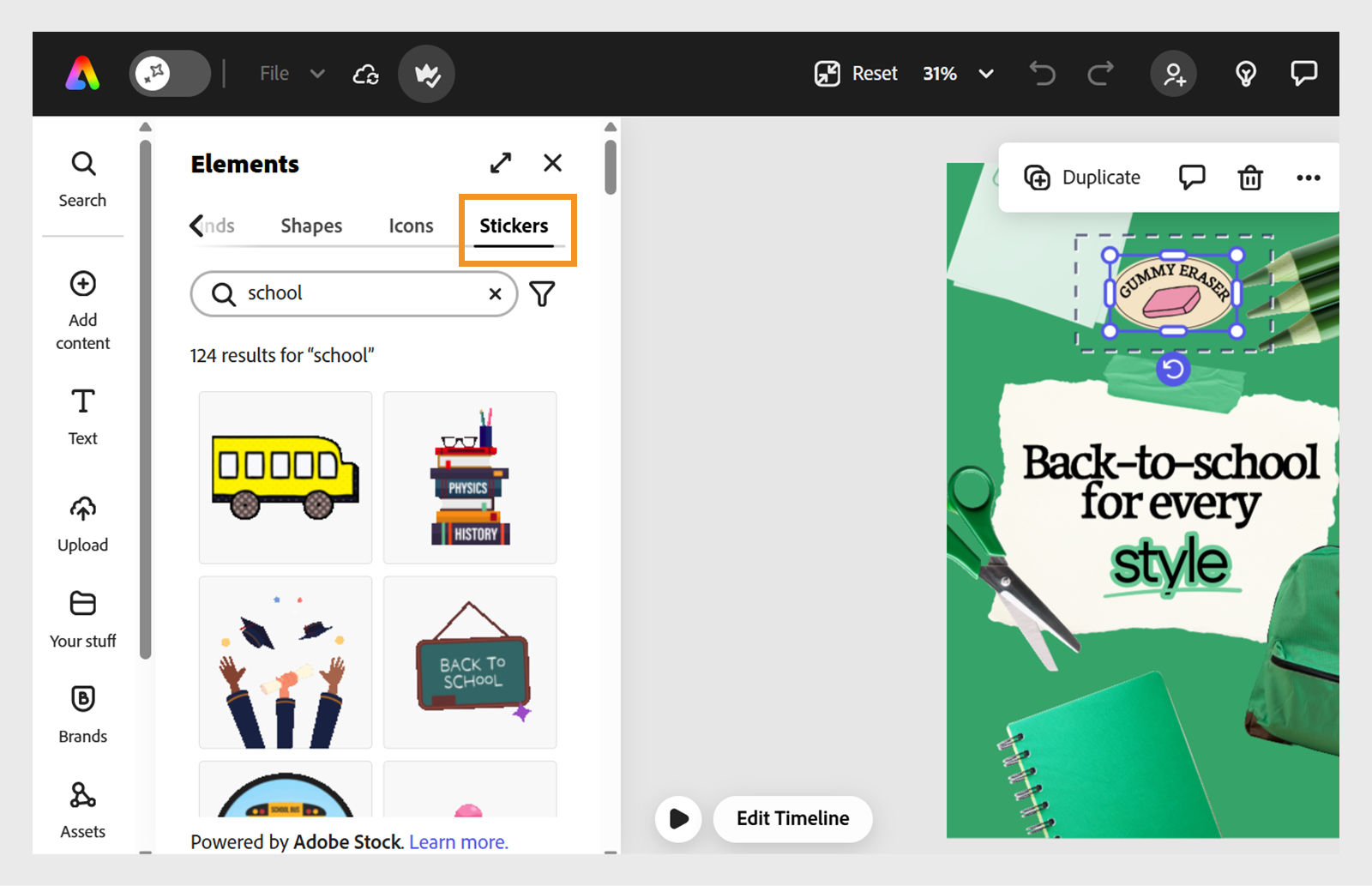This screenshot has height=886, width=1372.
Task: Switch to the Icons tab
Action: click(411, 226)
